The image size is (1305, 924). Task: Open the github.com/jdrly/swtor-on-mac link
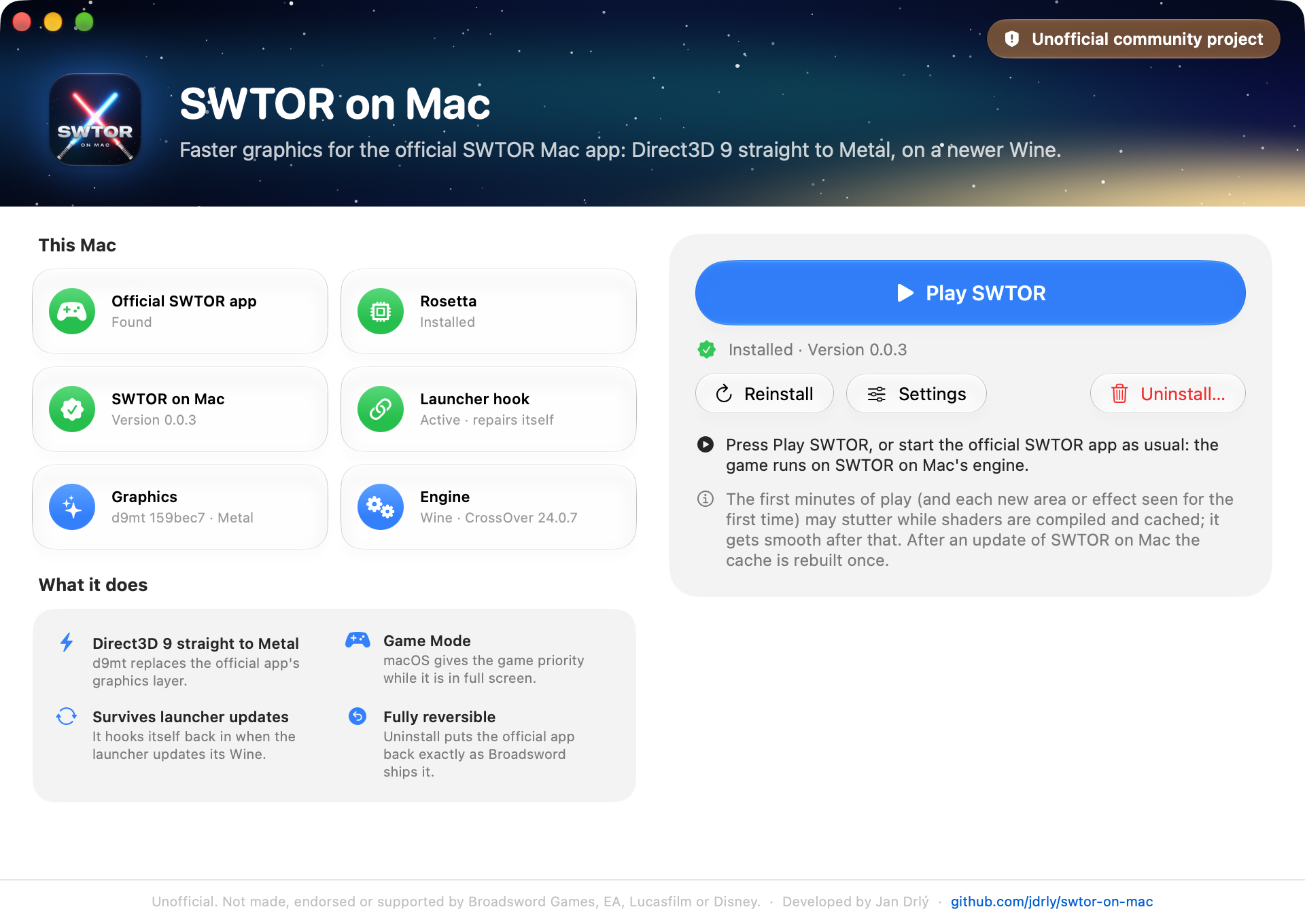pyautogui.click(x=1051, y=902)
